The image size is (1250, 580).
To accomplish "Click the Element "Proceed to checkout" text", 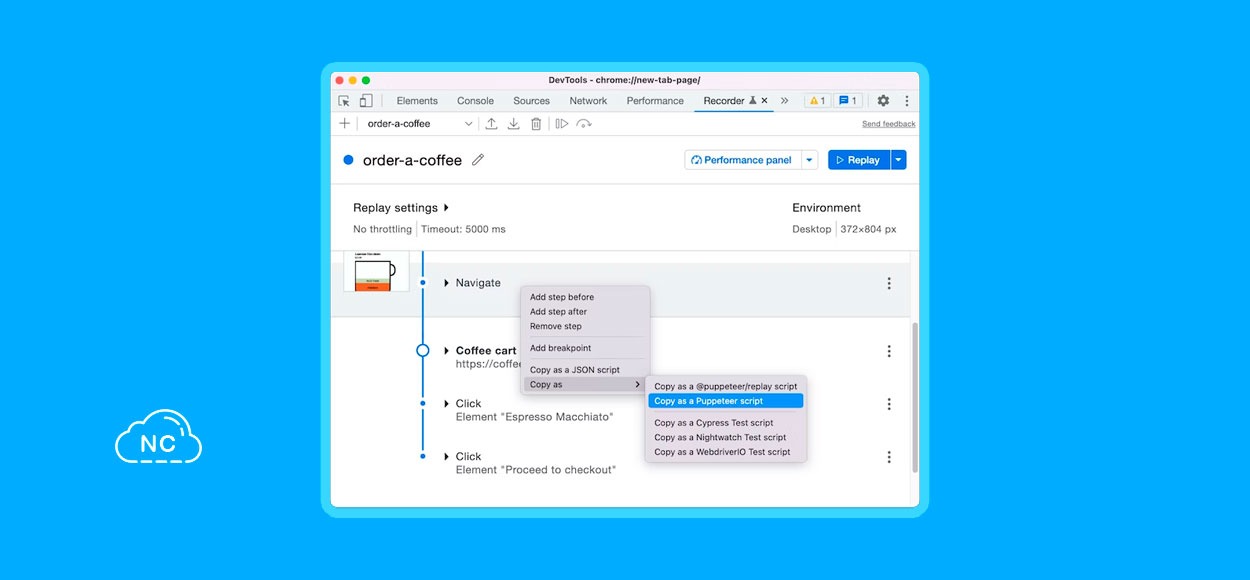I will pos(536,470).
